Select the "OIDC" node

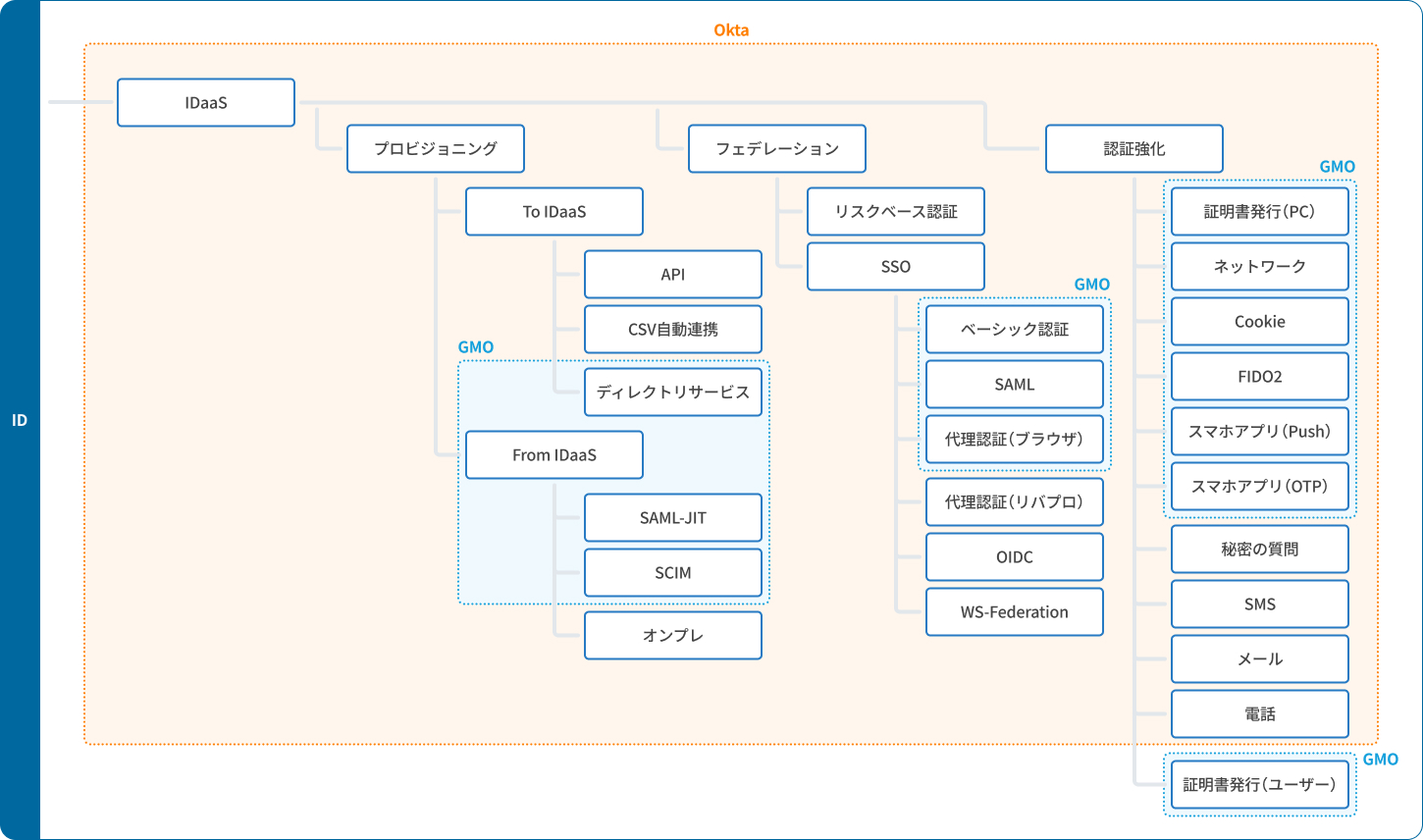coord(1015,557)
